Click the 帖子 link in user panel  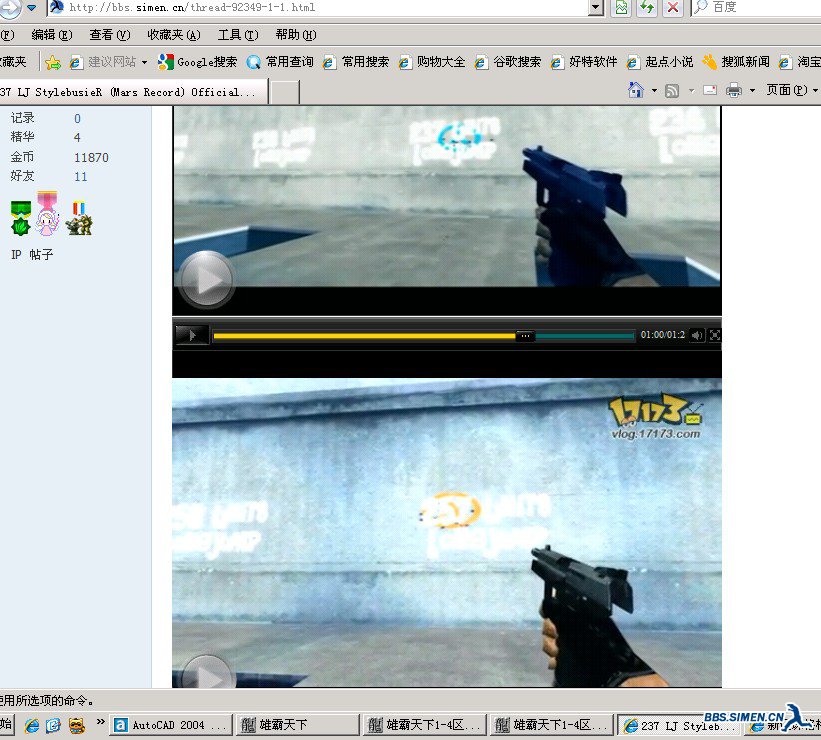click(x=41, y=255)
